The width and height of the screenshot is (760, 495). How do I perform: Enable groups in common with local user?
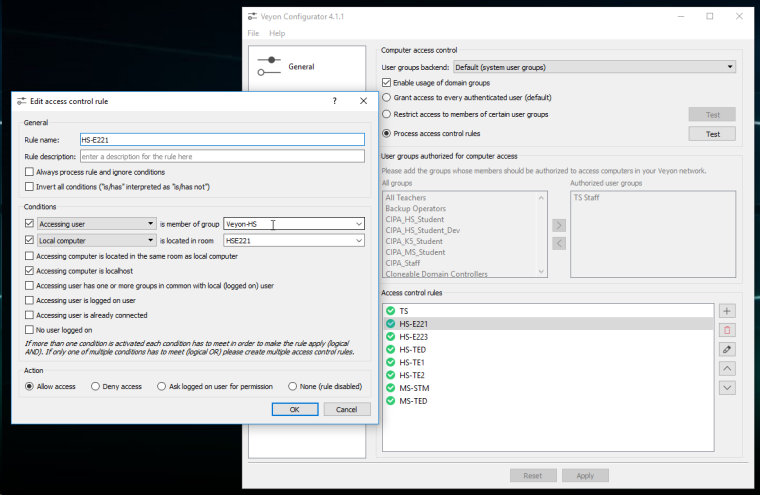[x=30, y=286]
